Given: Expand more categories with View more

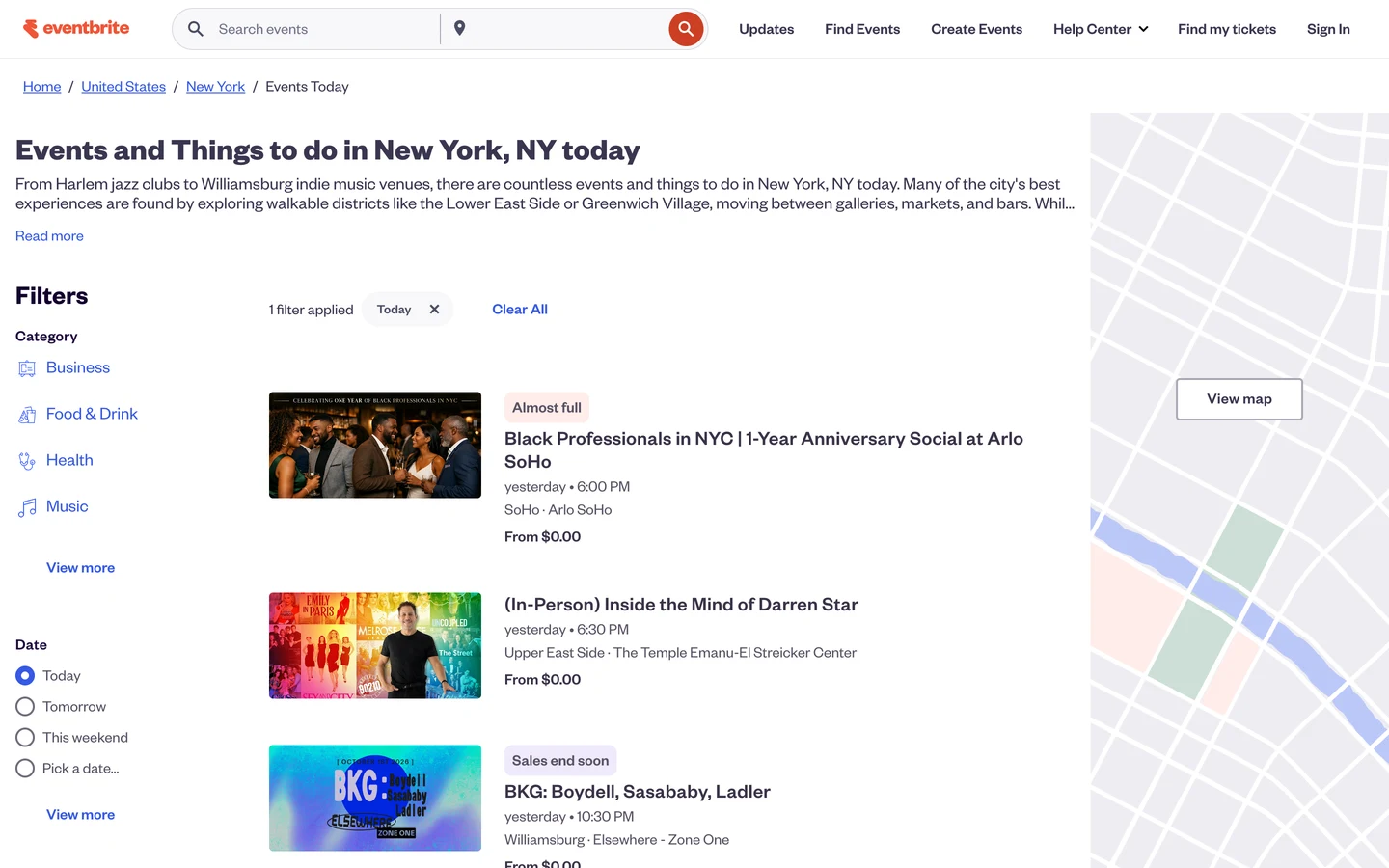Looking at the screenshot, I should pos(81,568).
